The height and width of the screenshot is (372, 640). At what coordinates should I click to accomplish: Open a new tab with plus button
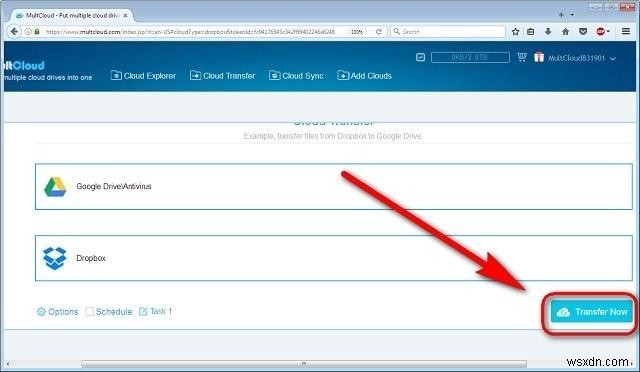point(561,15)
